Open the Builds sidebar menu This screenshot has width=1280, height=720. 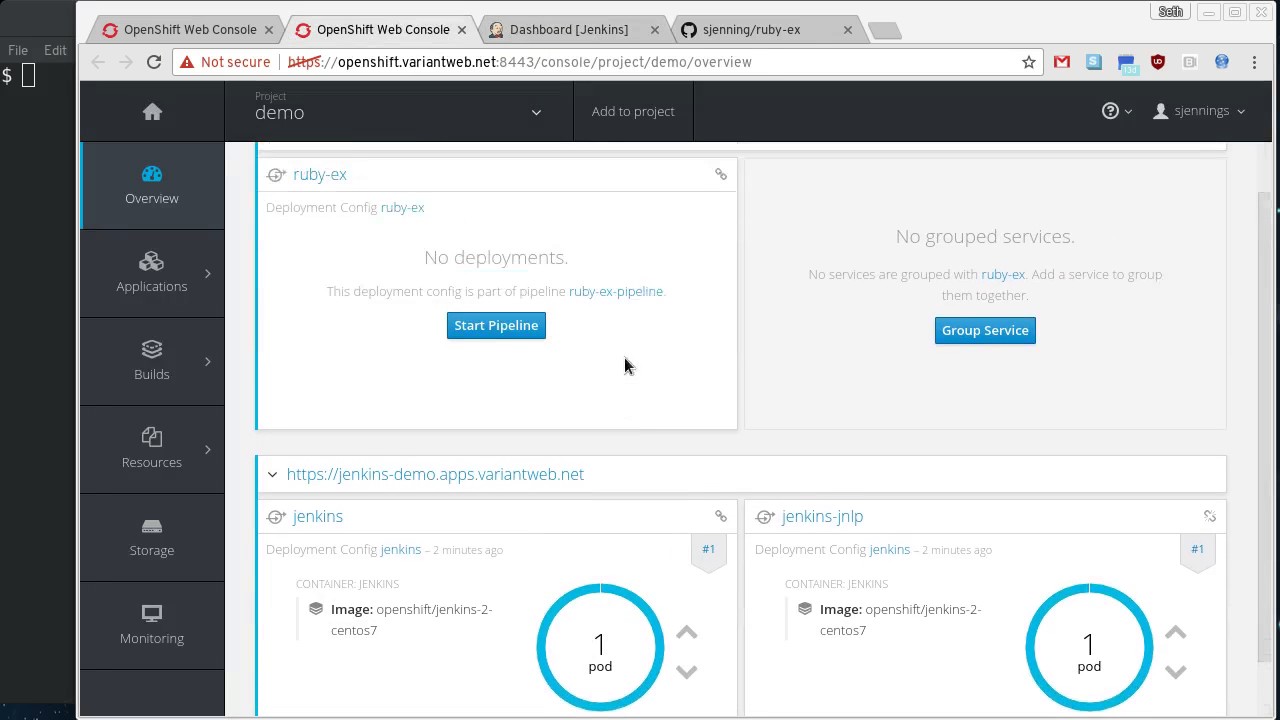point(152,362)
